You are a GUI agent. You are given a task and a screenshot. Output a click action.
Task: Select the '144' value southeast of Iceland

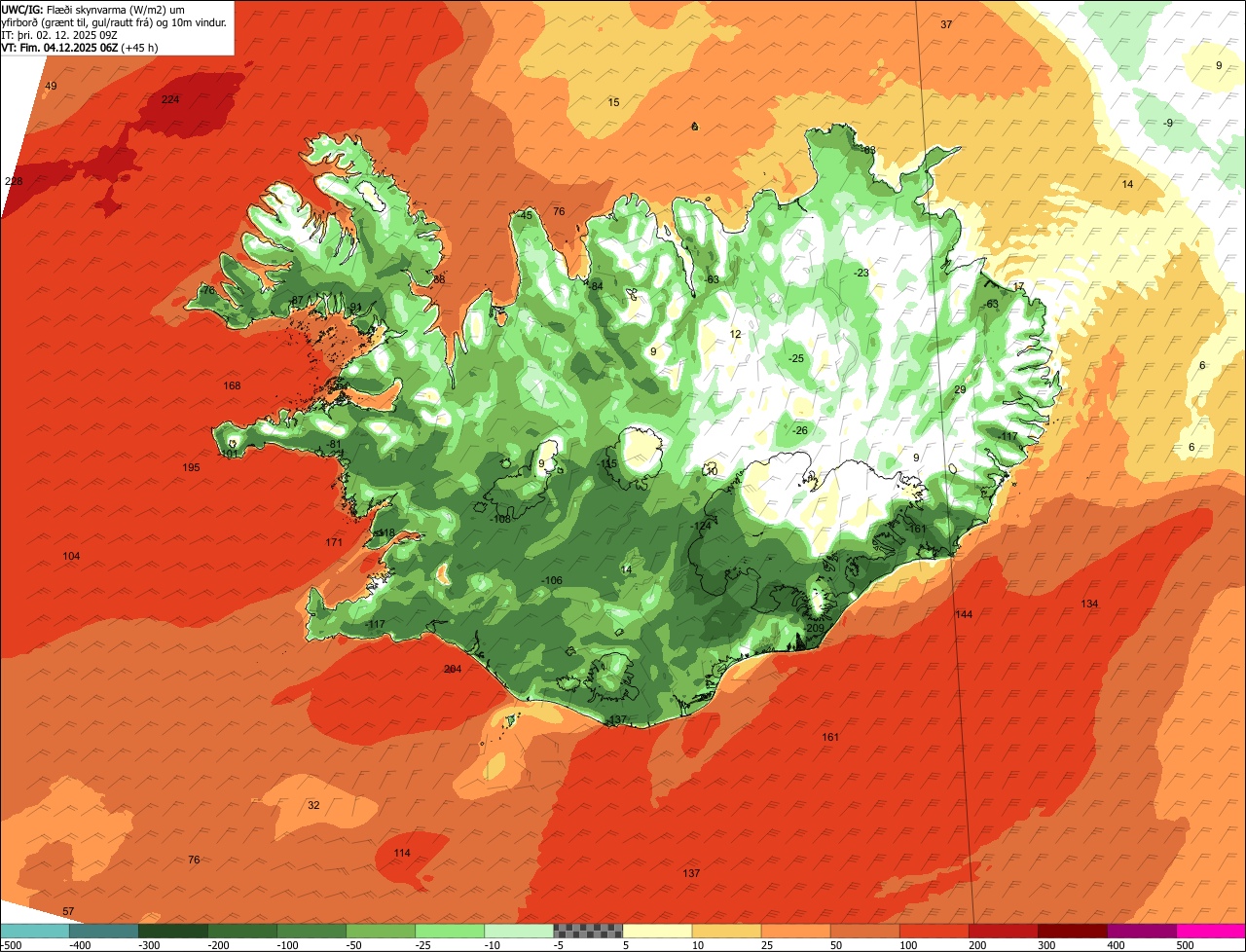point(964,614)
